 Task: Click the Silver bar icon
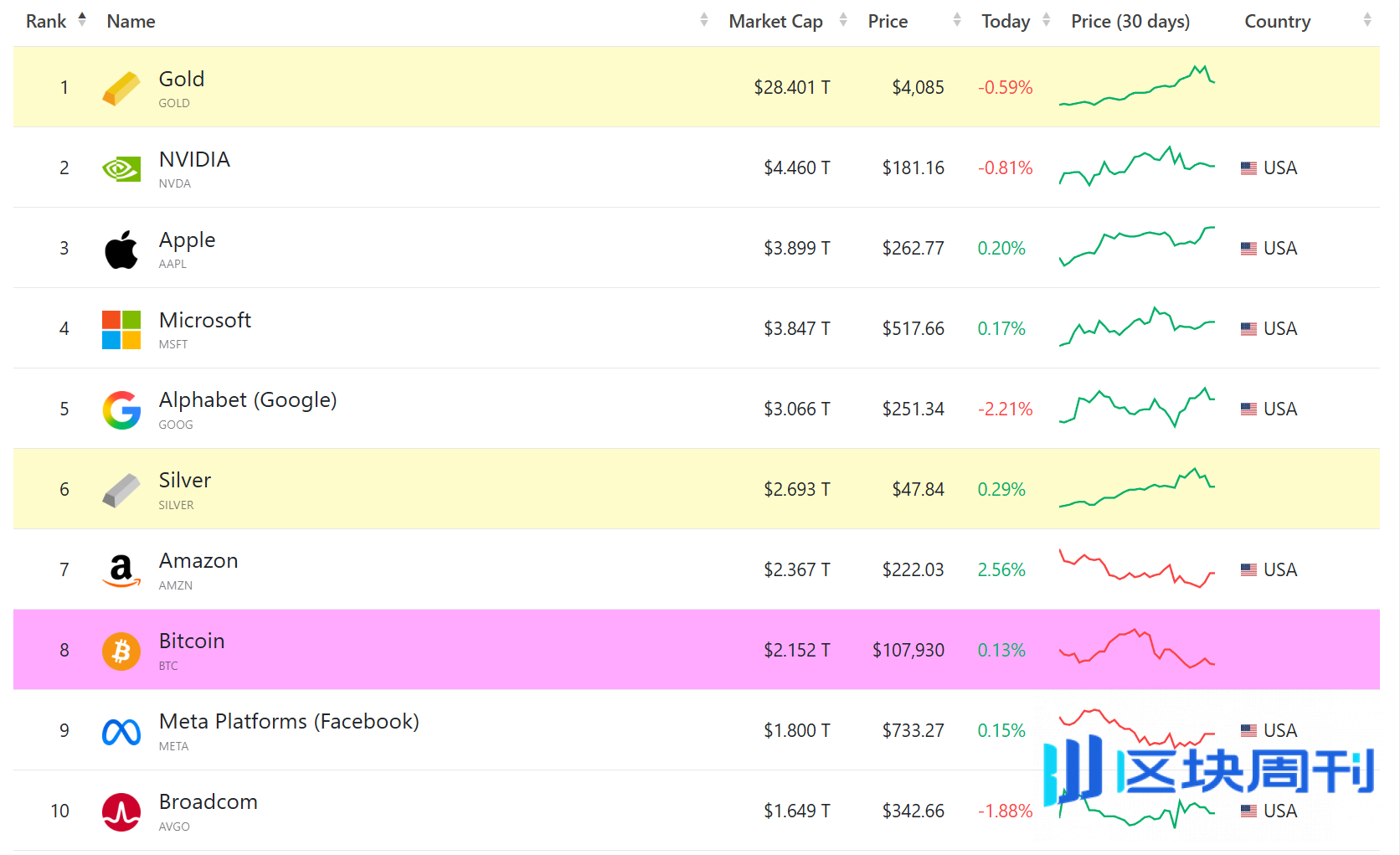[121, 490]
